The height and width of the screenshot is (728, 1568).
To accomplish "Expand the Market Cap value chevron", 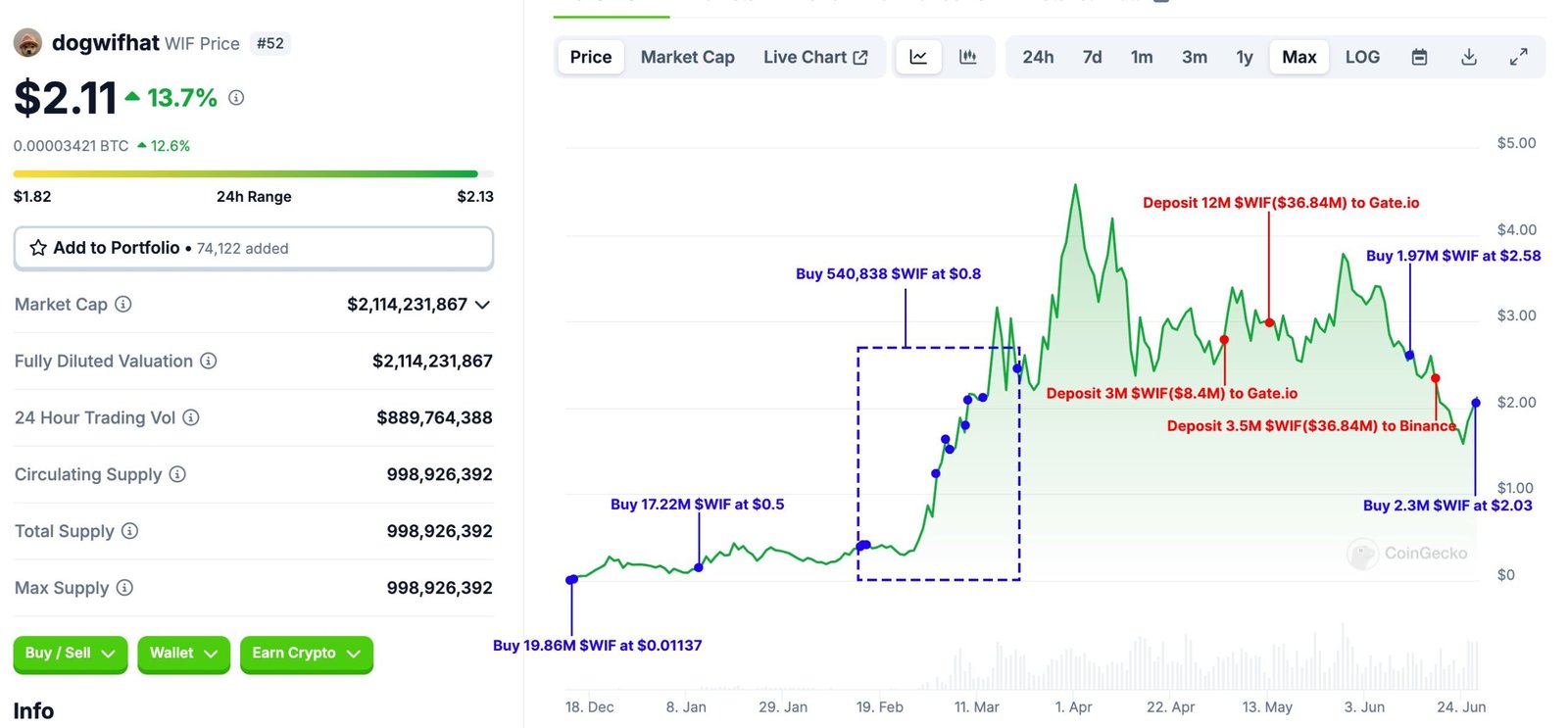I will [482, 305].
